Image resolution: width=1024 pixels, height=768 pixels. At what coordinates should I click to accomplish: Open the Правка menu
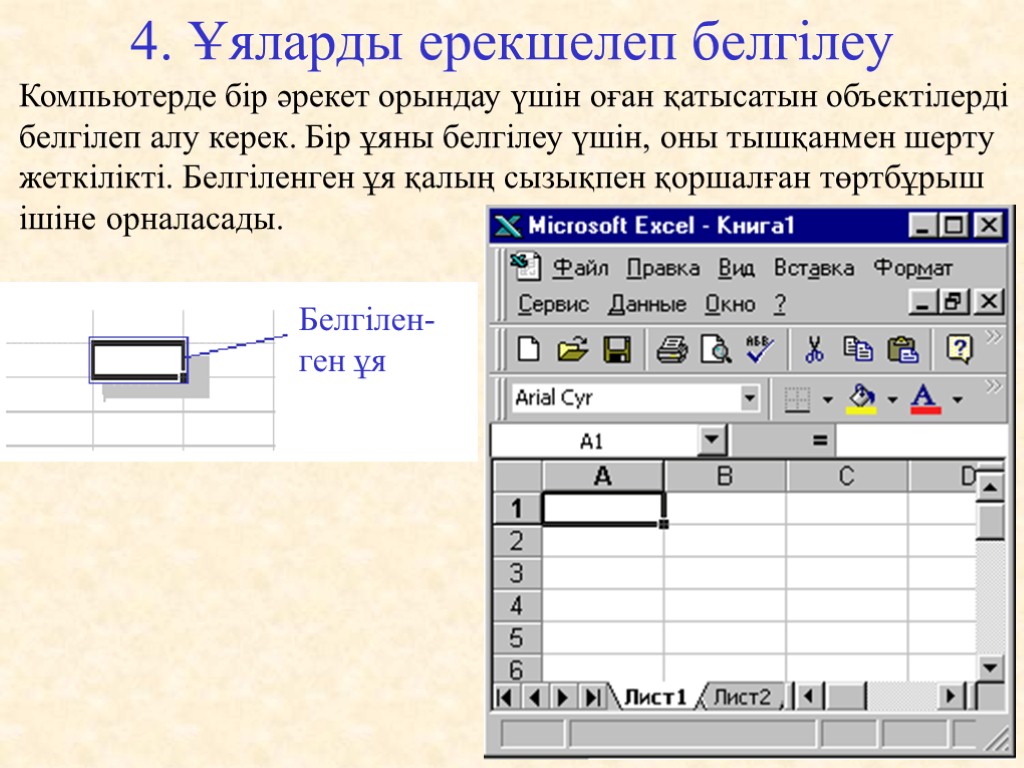(663, 268)
